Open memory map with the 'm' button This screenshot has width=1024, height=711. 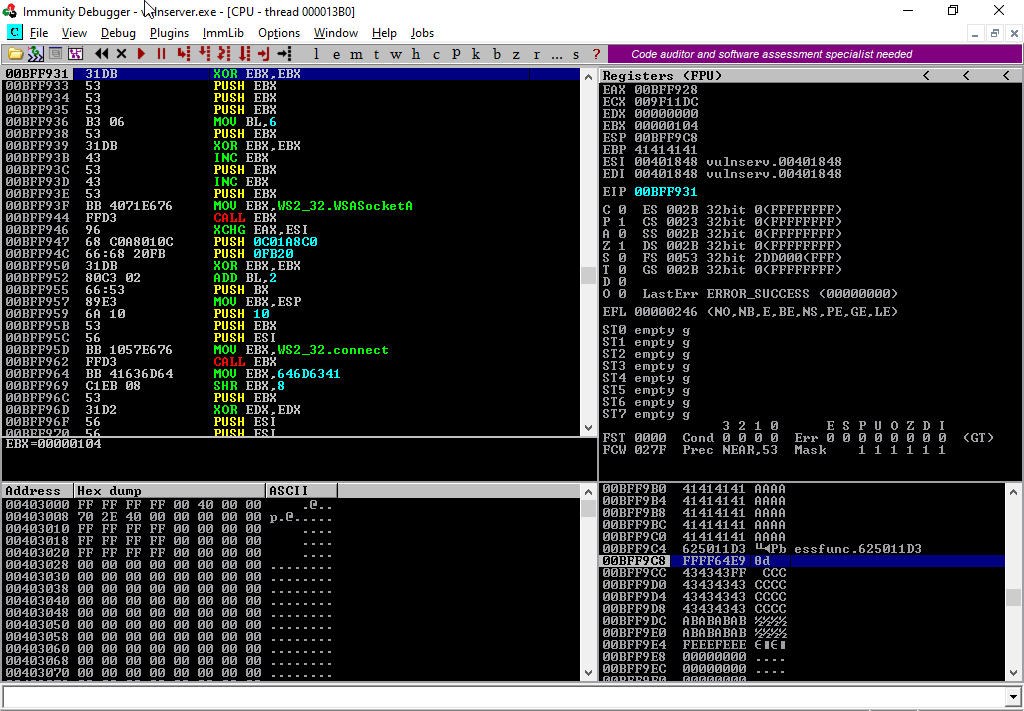point(355,54)
